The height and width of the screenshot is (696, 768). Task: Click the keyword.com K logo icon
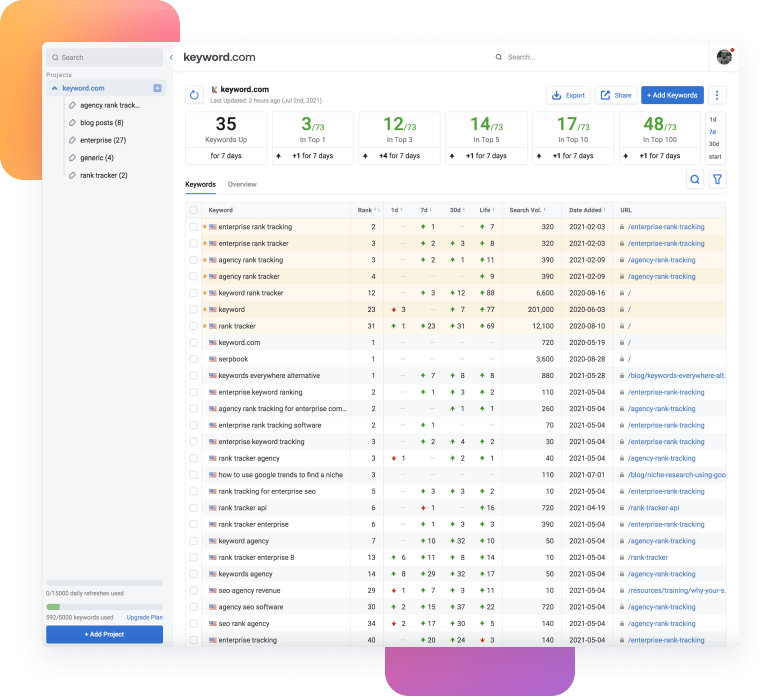click(214, 90)
